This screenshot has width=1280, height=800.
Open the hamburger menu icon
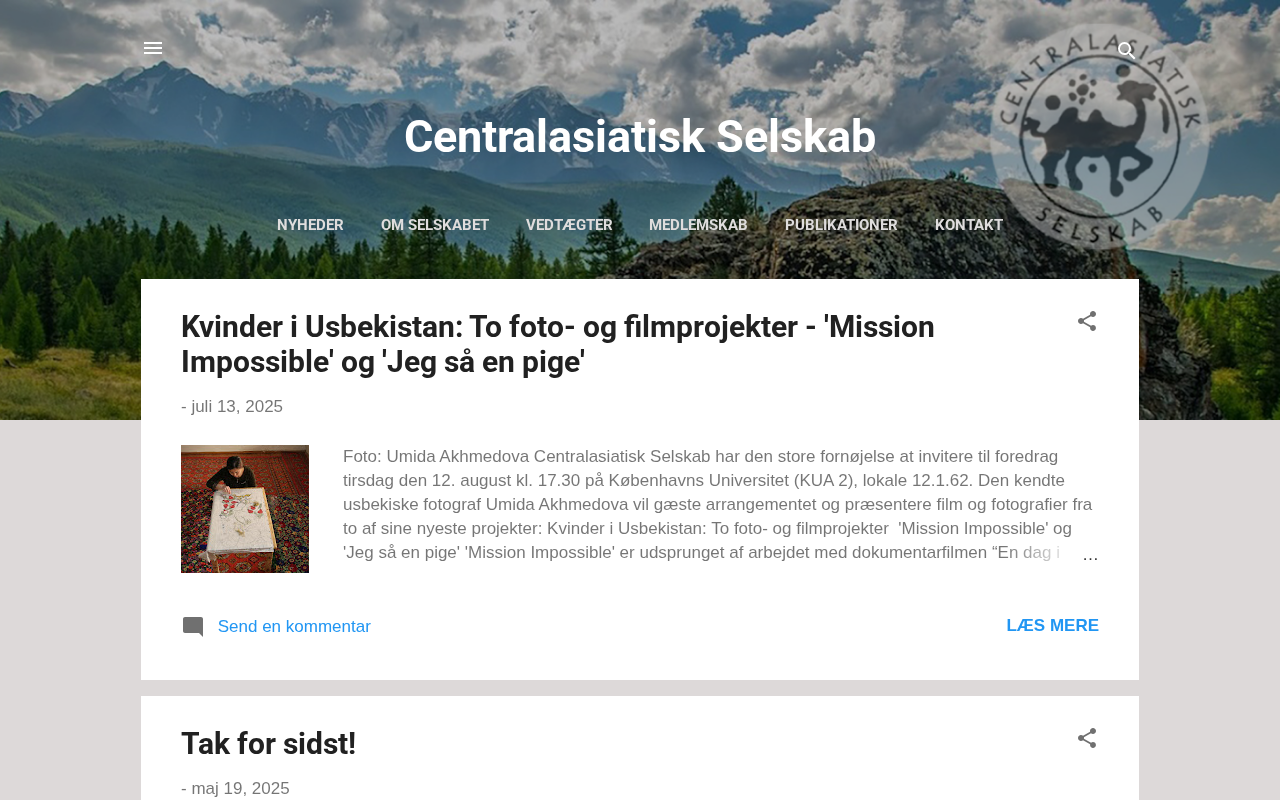(x=153, y=48)
